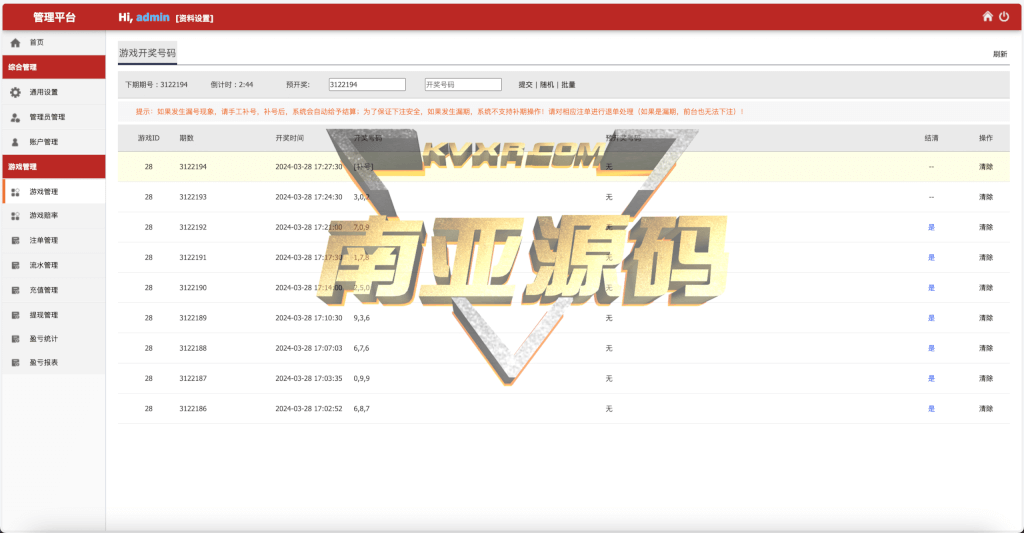
Task: Click the 期数 column header
Action: tap(187, 138)
